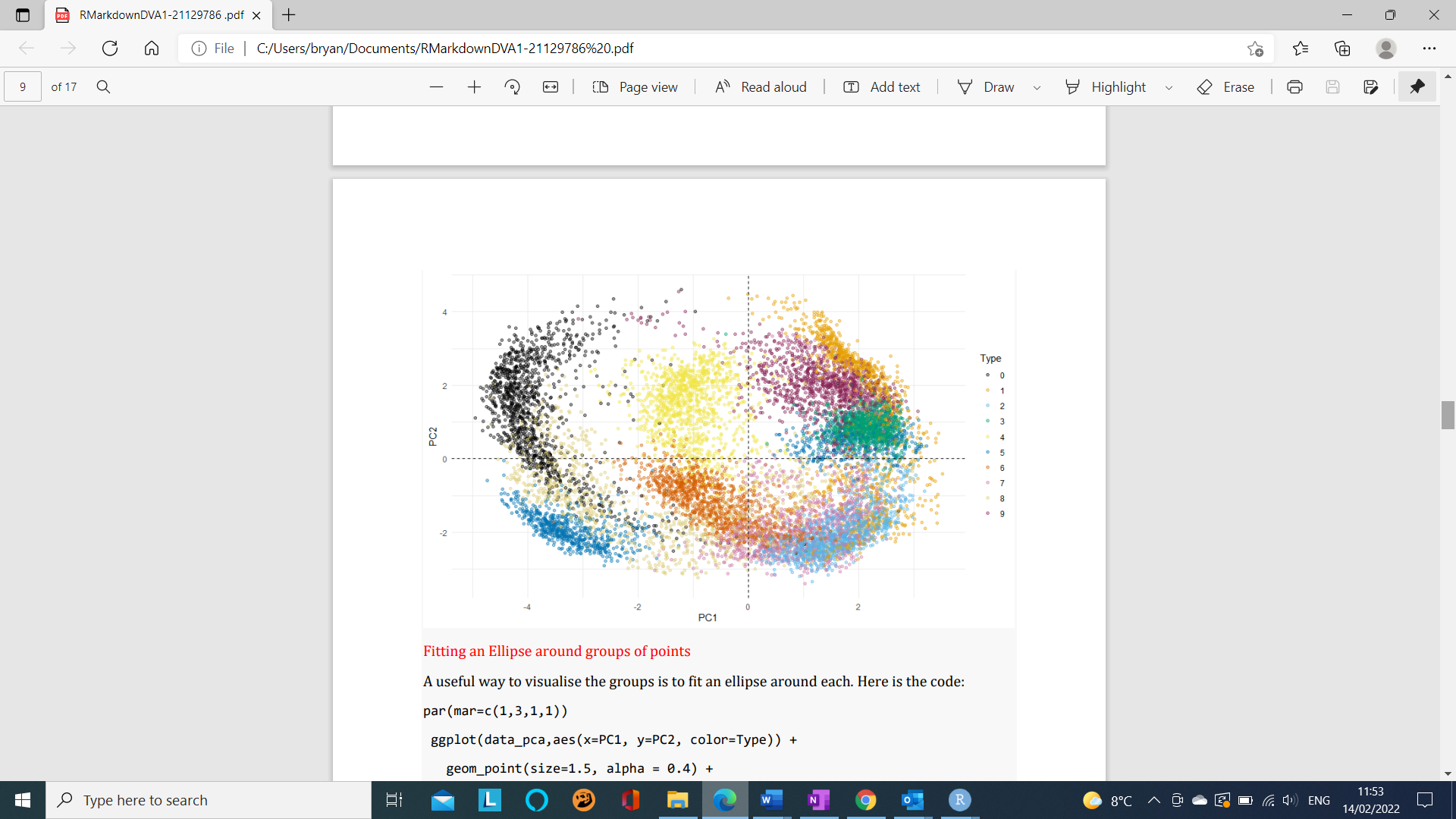Select the RMarkdownDVA1-21129786 PDF tab
Viewport: 1456px width, 819px height.
(152, 15)
